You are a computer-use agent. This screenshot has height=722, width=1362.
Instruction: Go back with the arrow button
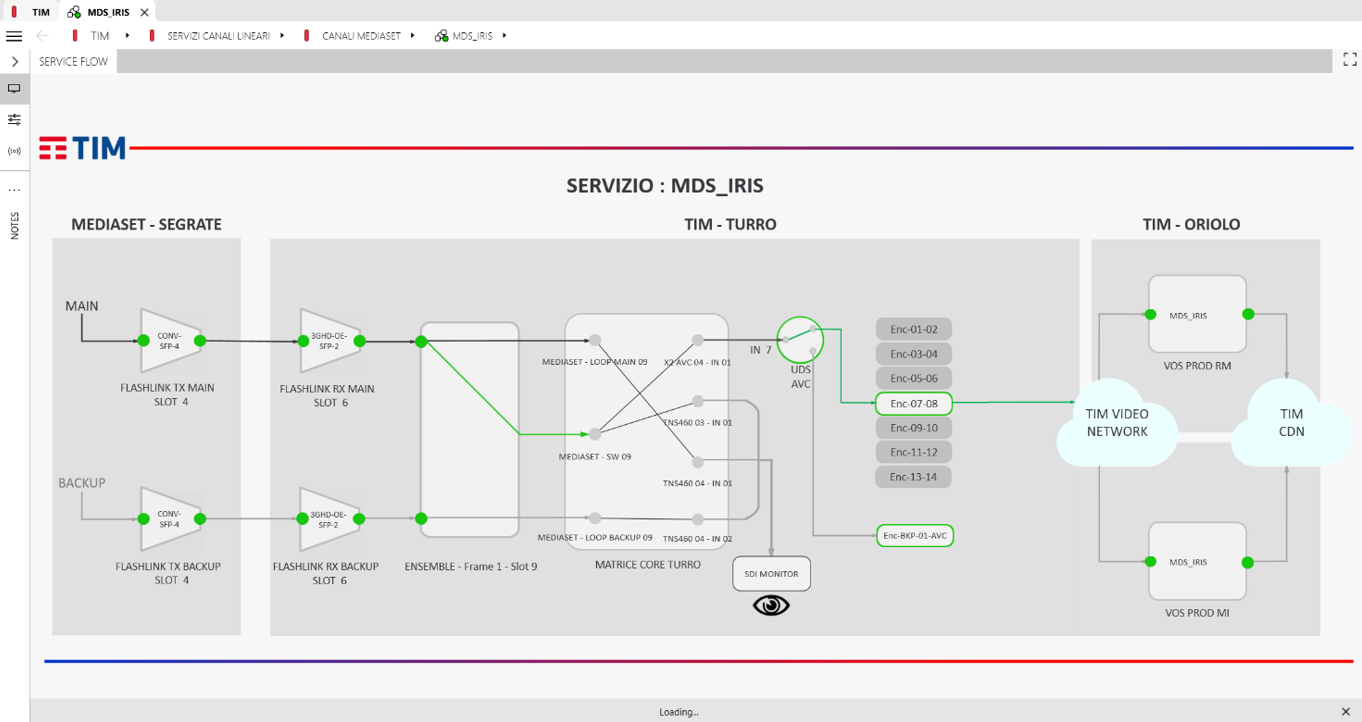(x=42, y=36)
